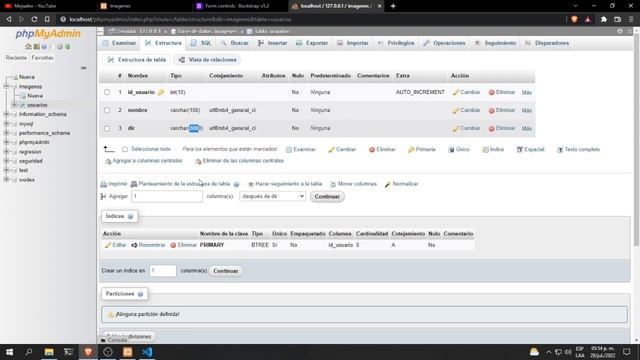Screen dimensions: 640x360
Task: Open 'después de dir' position dropdown
Action: [272, 196]
